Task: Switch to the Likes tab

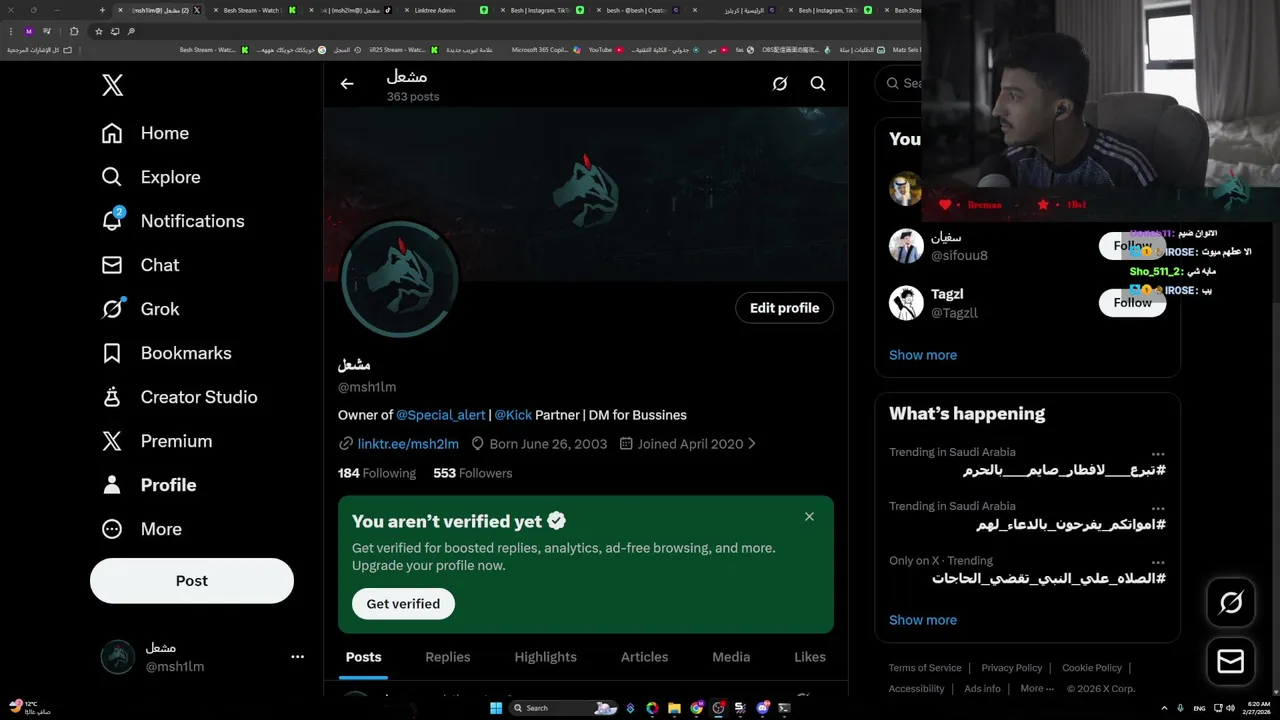Action: point(810,657)
